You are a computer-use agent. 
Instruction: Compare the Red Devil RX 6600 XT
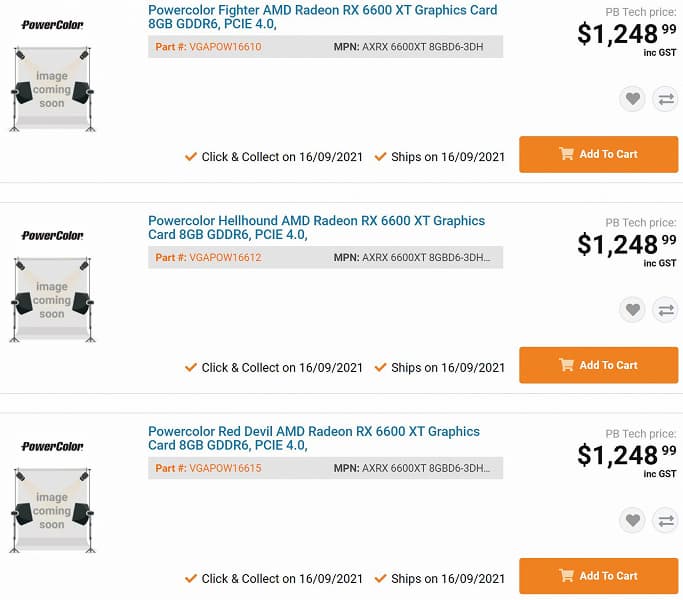click(x=665, y=521)
